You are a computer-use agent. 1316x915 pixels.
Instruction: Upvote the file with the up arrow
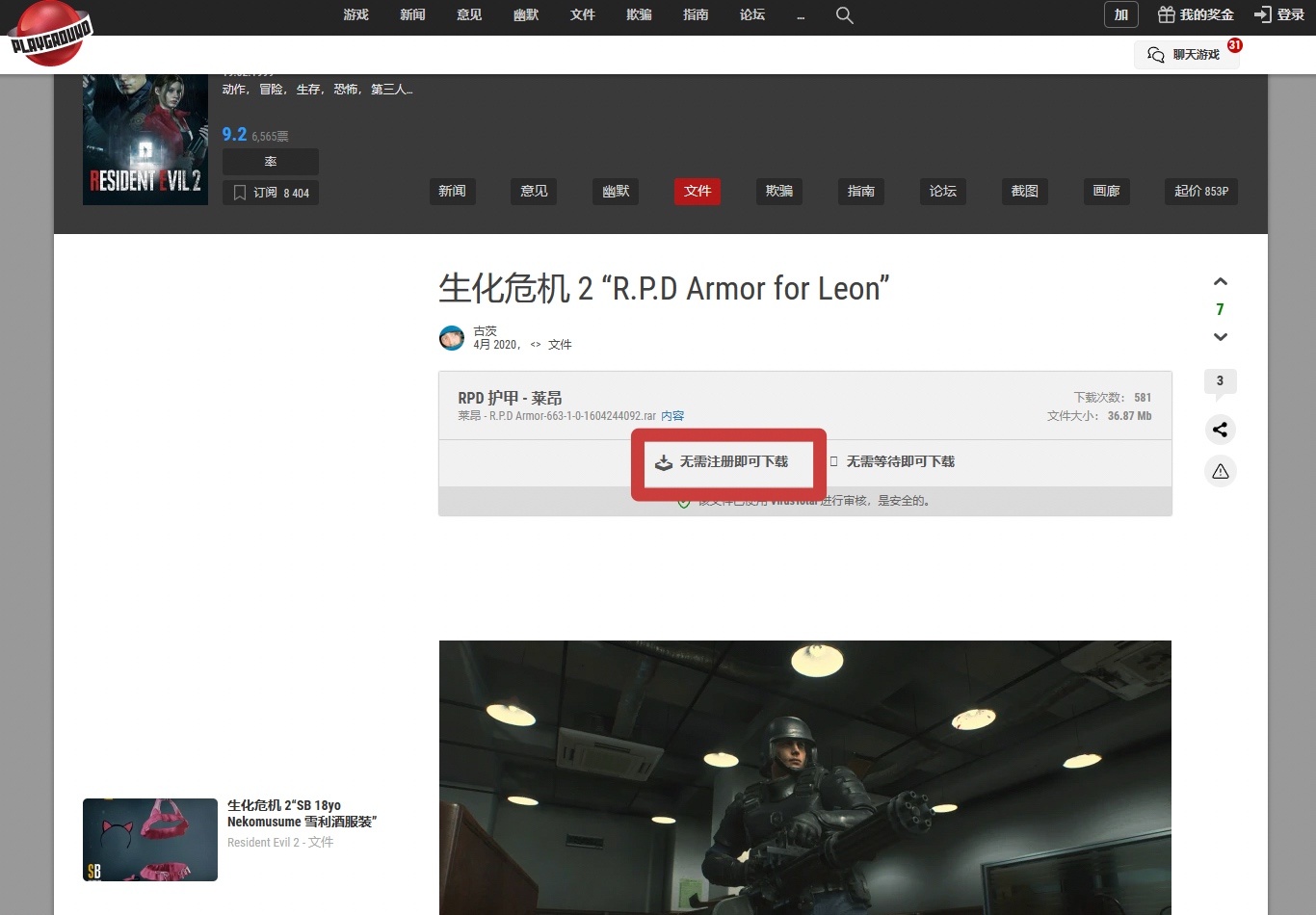pyautogui.click(x=1221, y=281)
